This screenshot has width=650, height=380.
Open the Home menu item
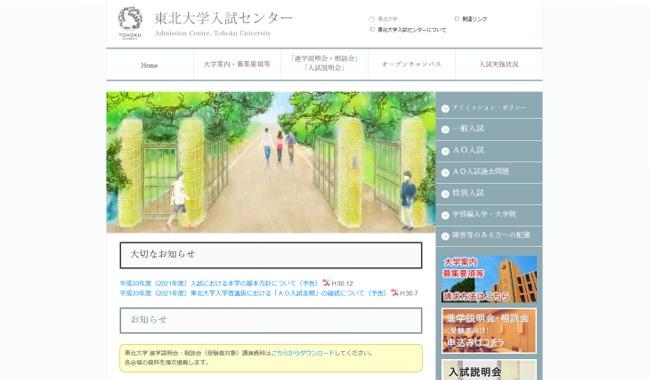tap(150, 65)
